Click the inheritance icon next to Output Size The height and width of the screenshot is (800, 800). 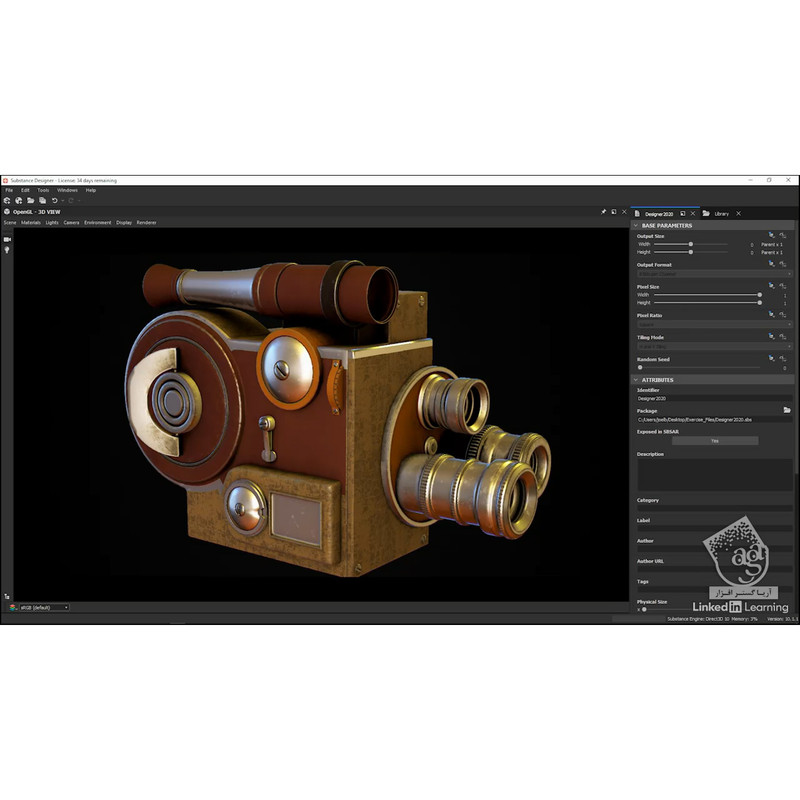[773, 235]
